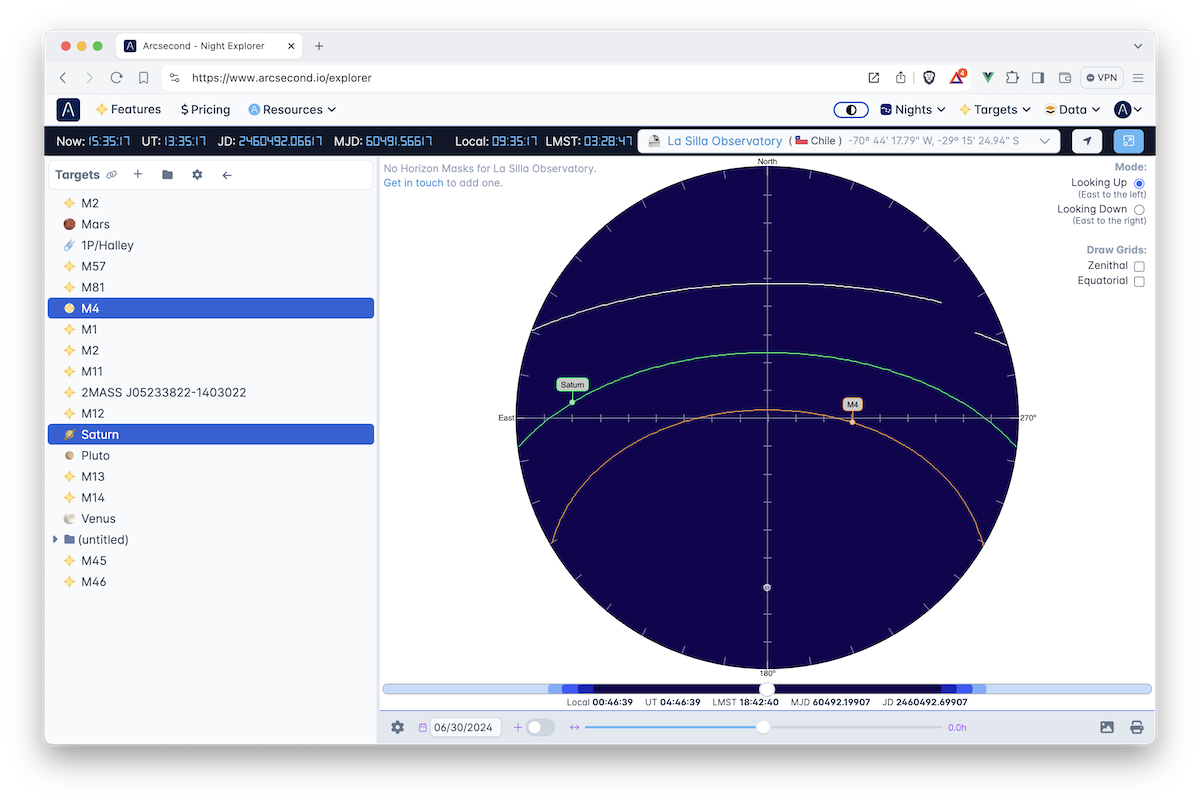Click the locate me arrow button
Screen dimensions: 1200x803
pos(1087,141)
